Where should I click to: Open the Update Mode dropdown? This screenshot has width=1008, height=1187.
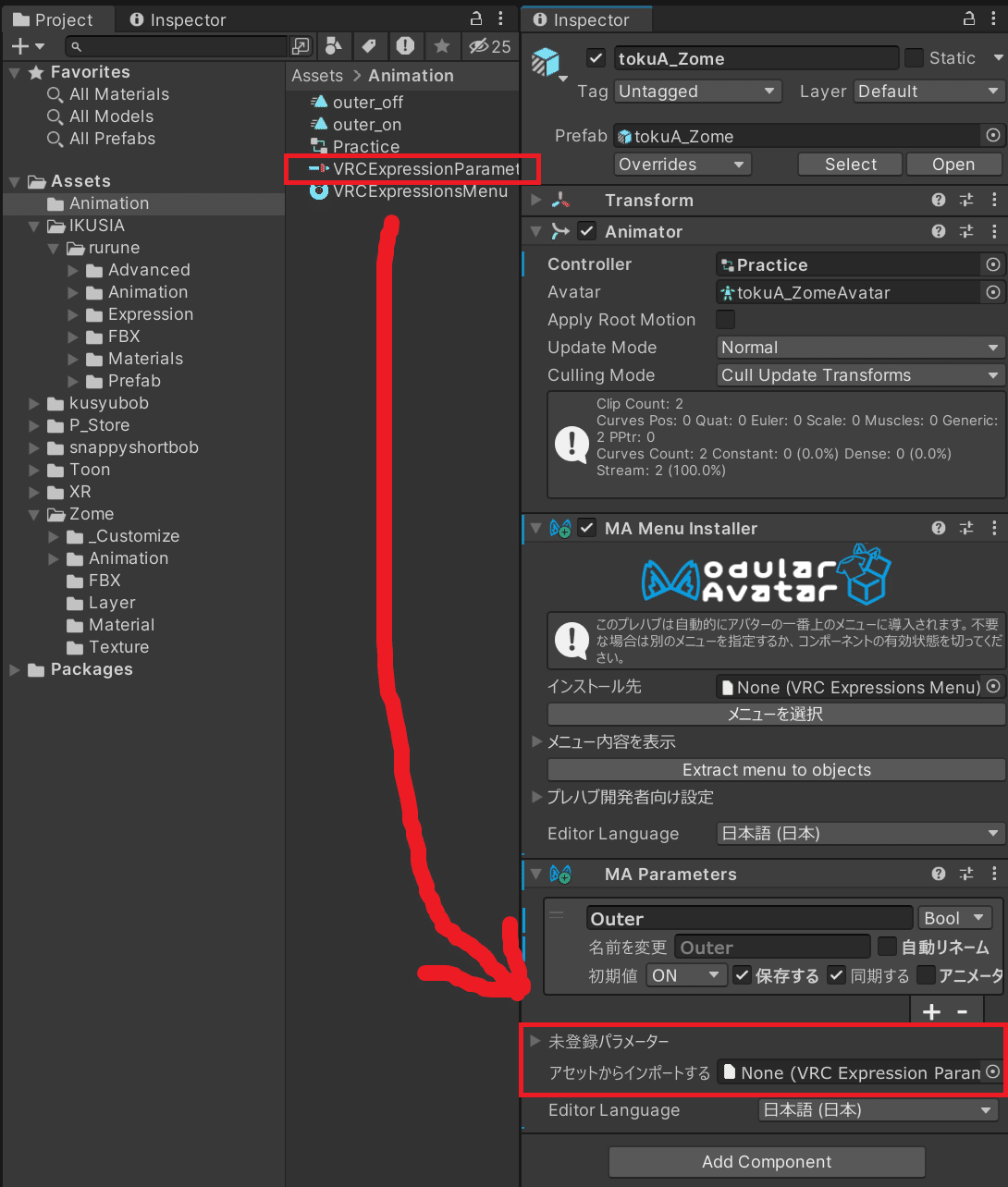click(x=858, y=348)
